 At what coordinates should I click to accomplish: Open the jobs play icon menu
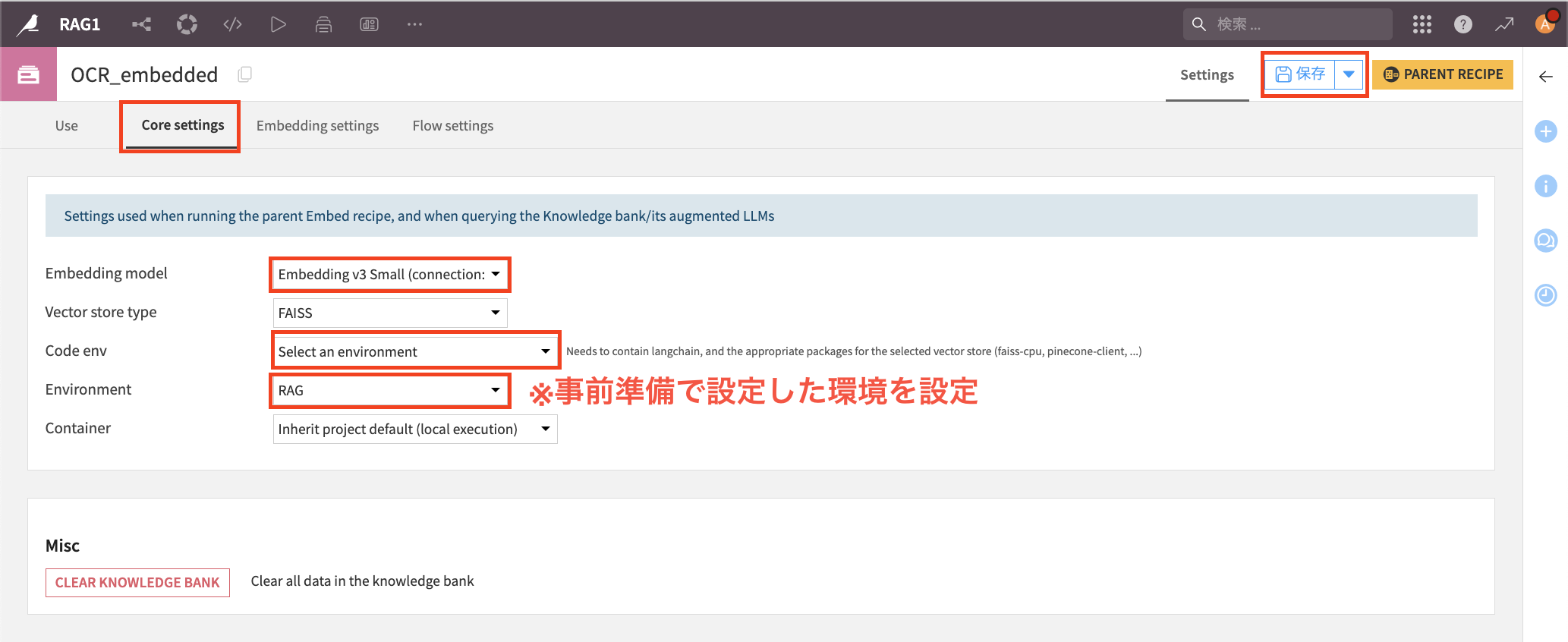coord(278,24)
